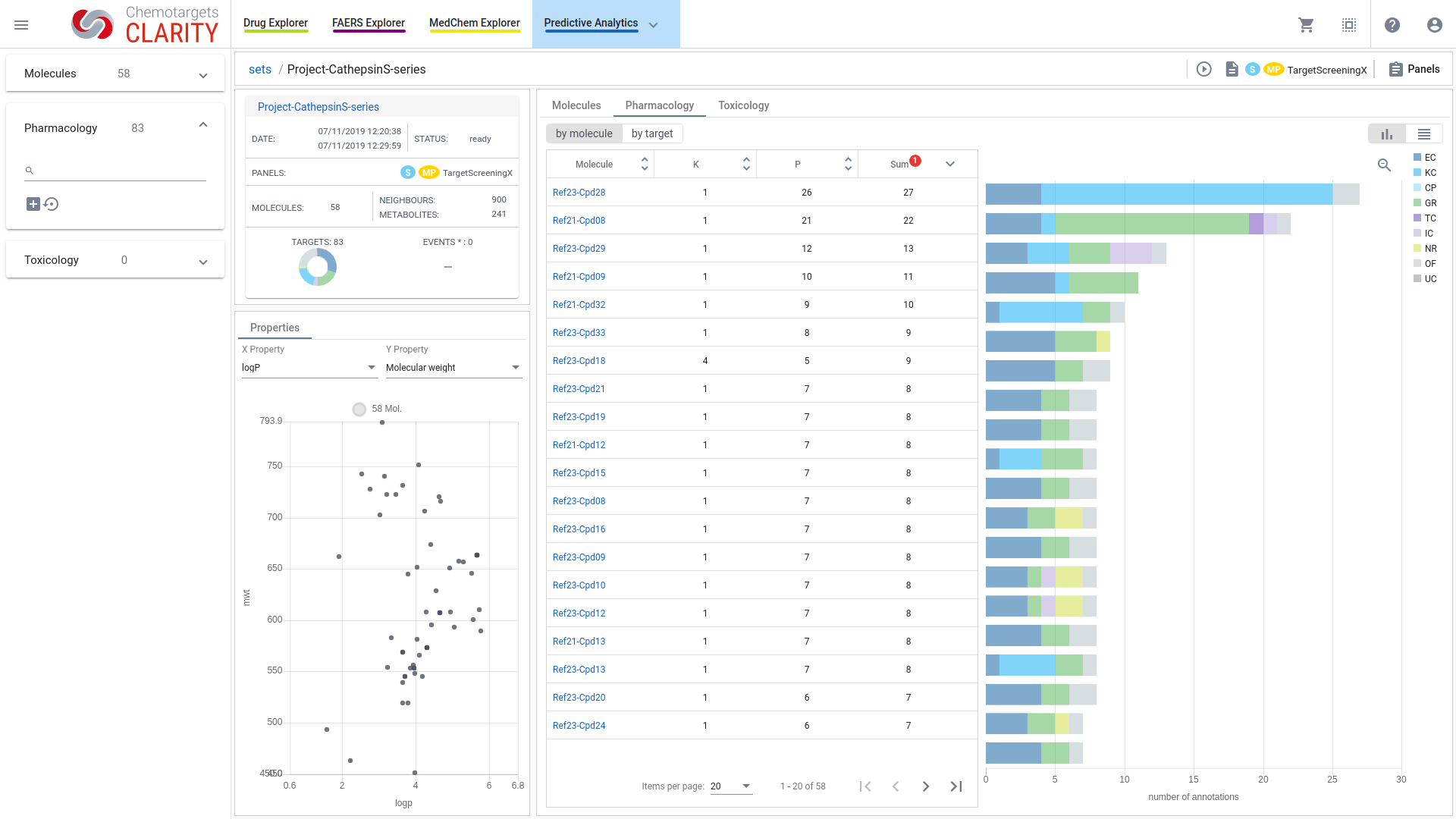Open the shopping cart icon
The image size is (1456, 819).
point(1306,25)
